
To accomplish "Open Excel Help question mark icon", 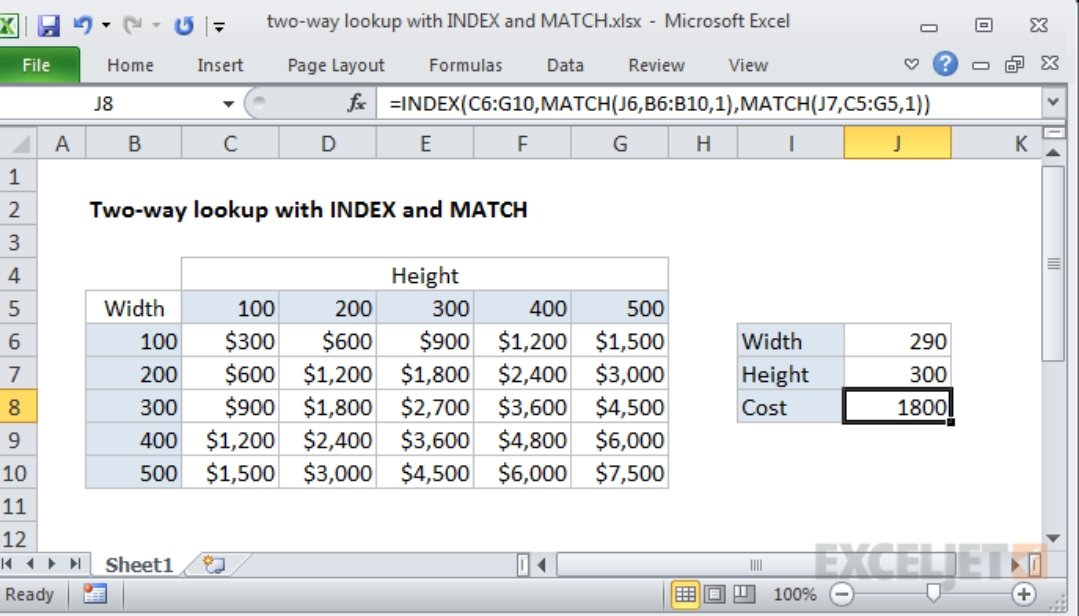I will click(946, 64).
